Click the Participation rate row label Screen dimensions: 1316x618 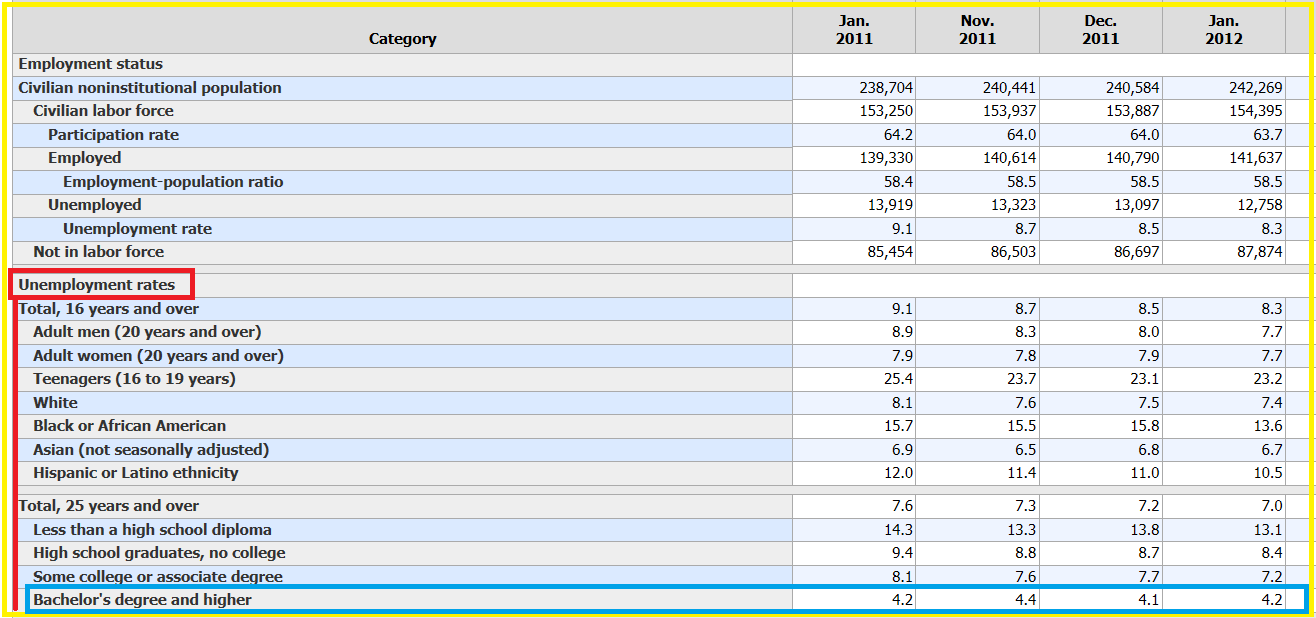(113, 135)
